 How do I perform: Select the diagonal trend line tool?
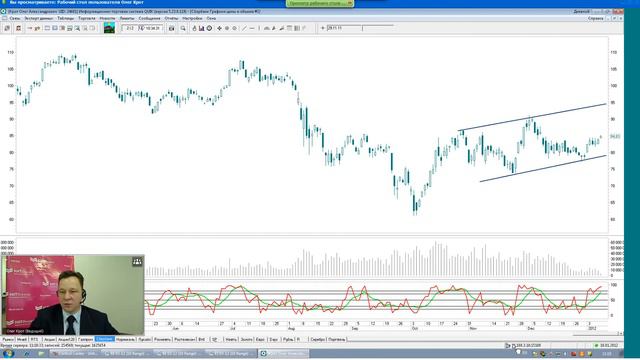click(244, 28)
